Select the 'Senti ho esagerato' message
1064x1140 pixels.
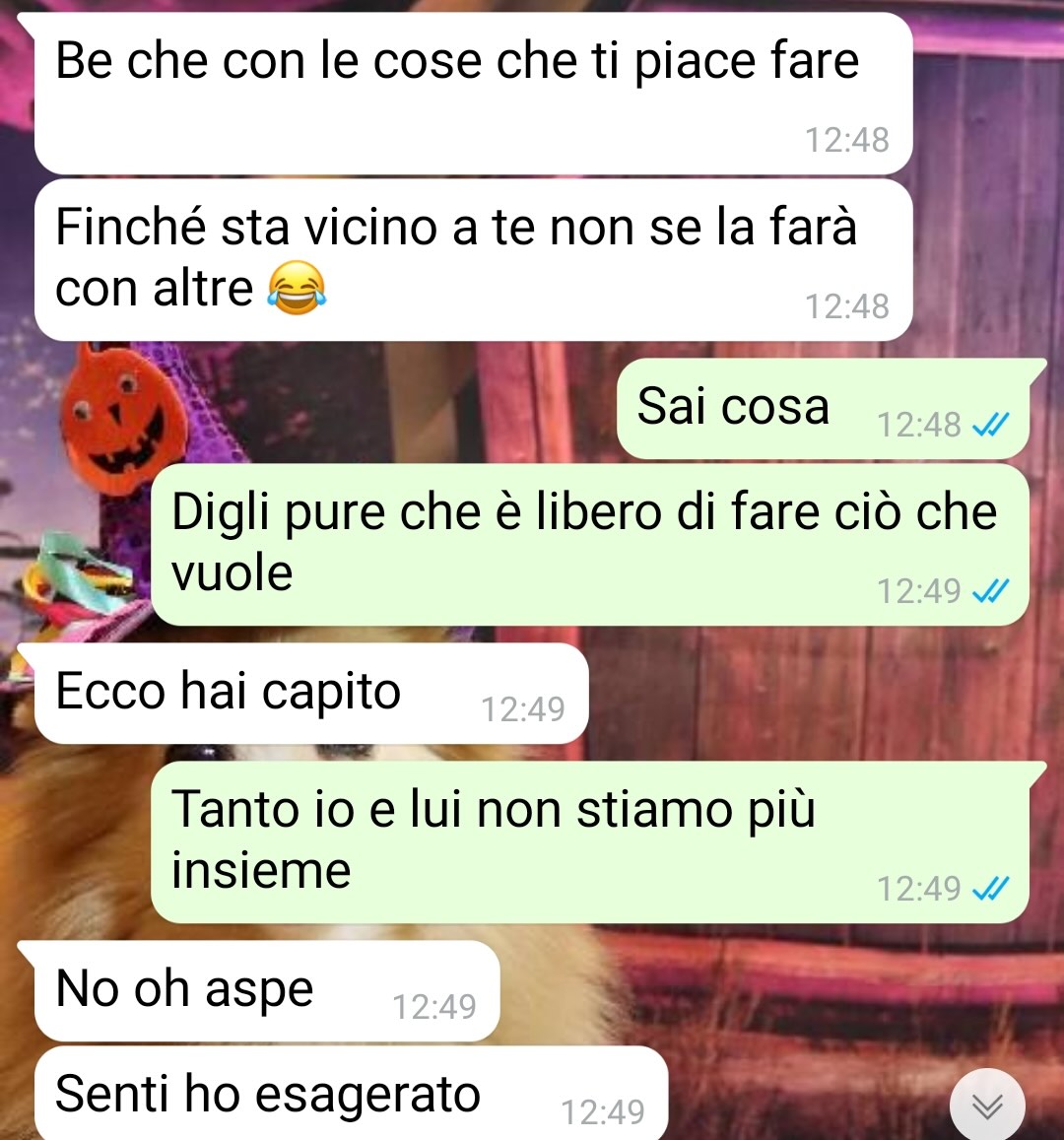(351, 1094)
